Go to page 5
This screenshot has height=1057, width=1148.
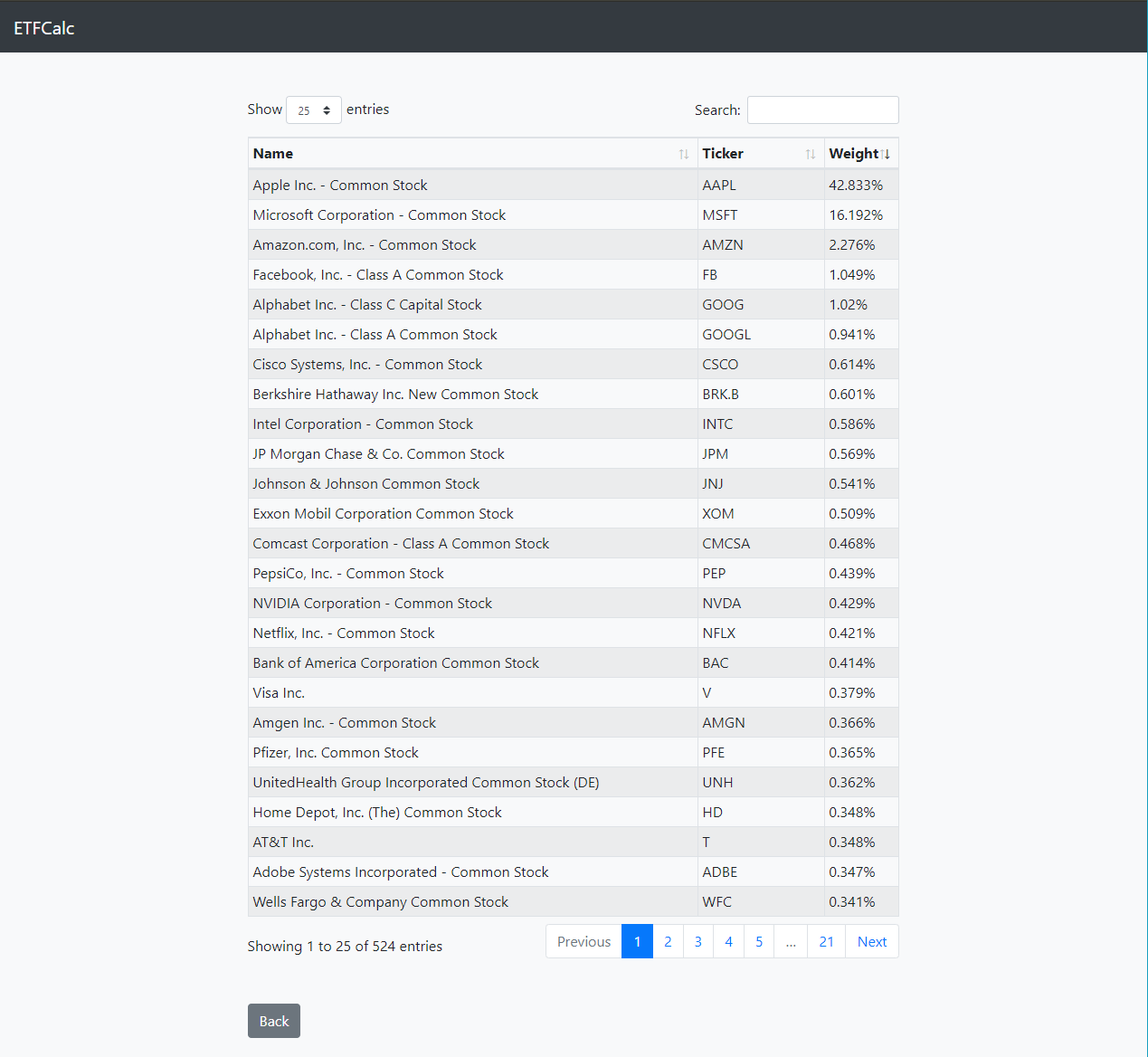point(759,941)
